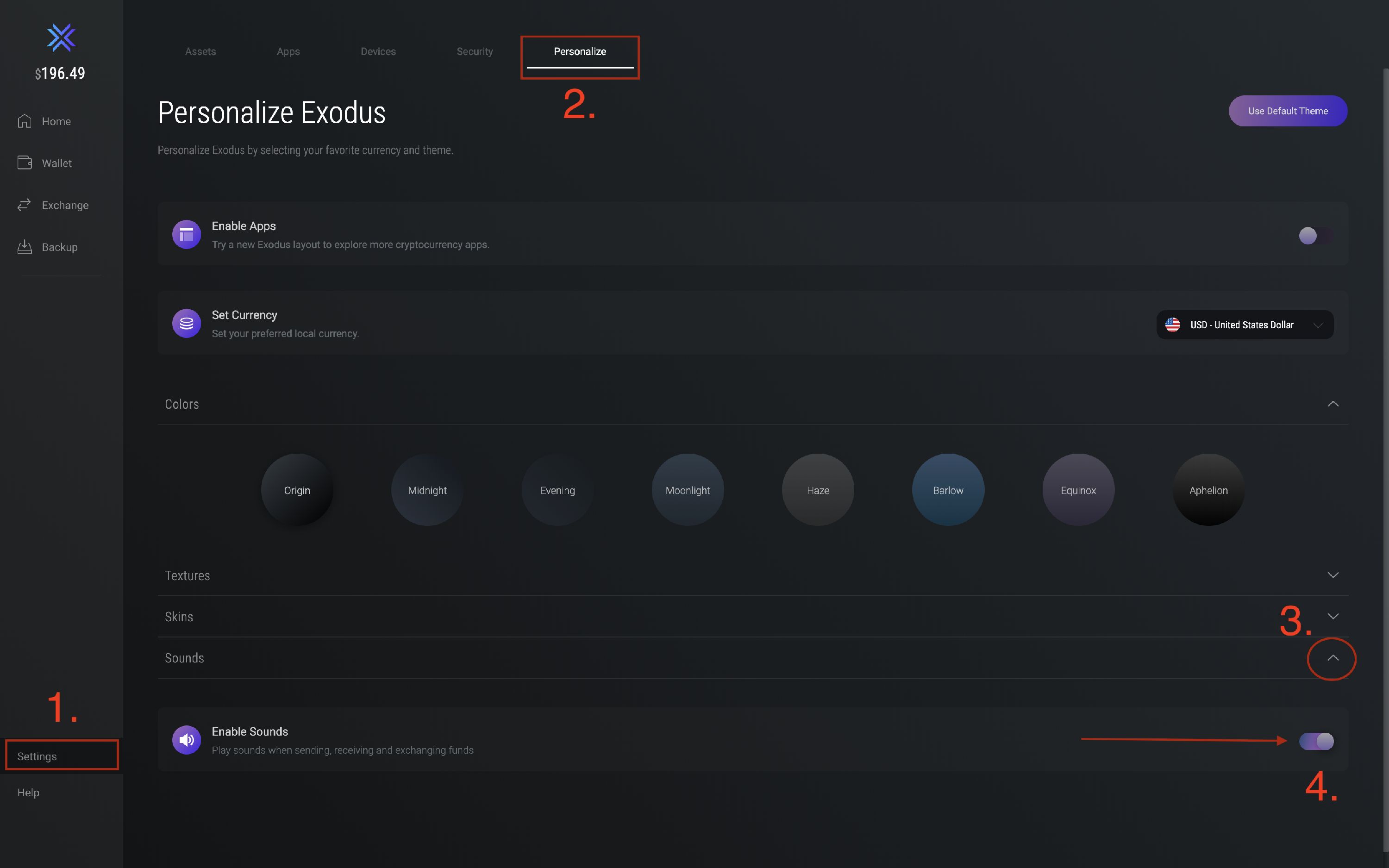Viewport: 1389px width, 868px height.
Task: Click the Enable Apps label text
Action: pos(244,226)
